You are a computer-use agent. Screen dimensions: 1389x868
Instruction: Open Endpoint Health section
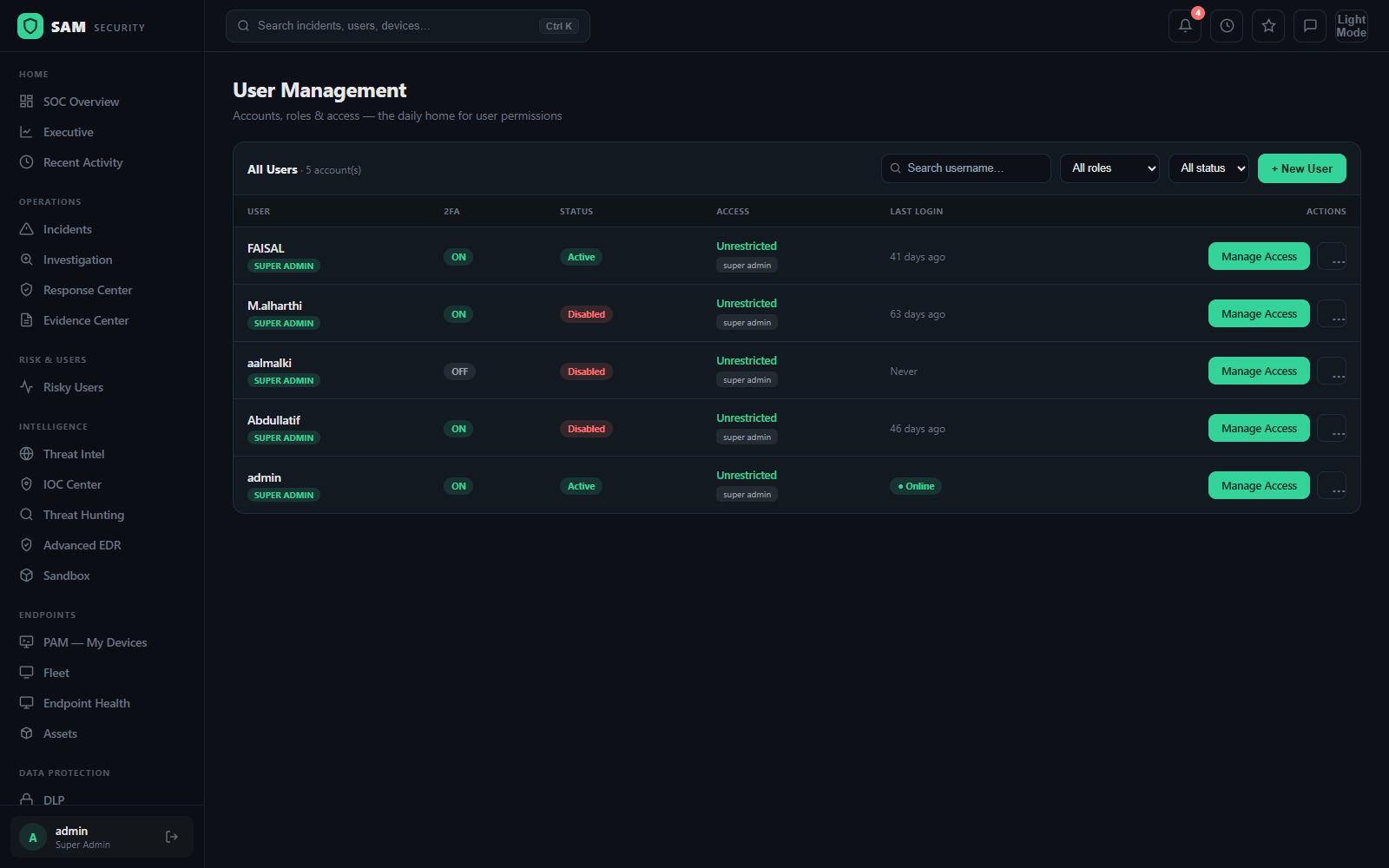(102, 703)
